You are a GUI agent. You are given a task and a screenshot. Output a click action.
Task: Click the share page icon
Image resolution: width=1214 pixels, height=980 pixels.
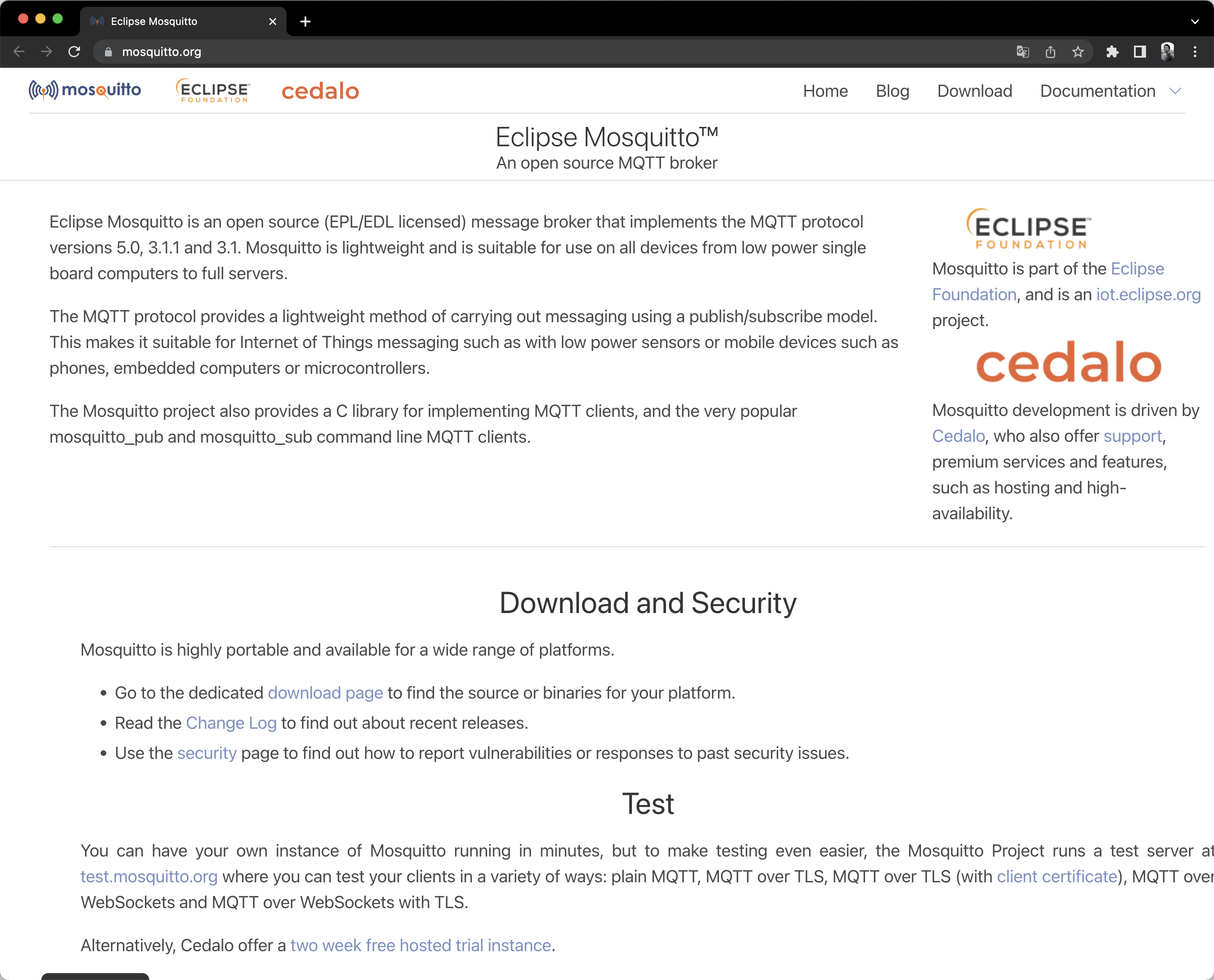pyautogui.click(x=1051, y=52)
